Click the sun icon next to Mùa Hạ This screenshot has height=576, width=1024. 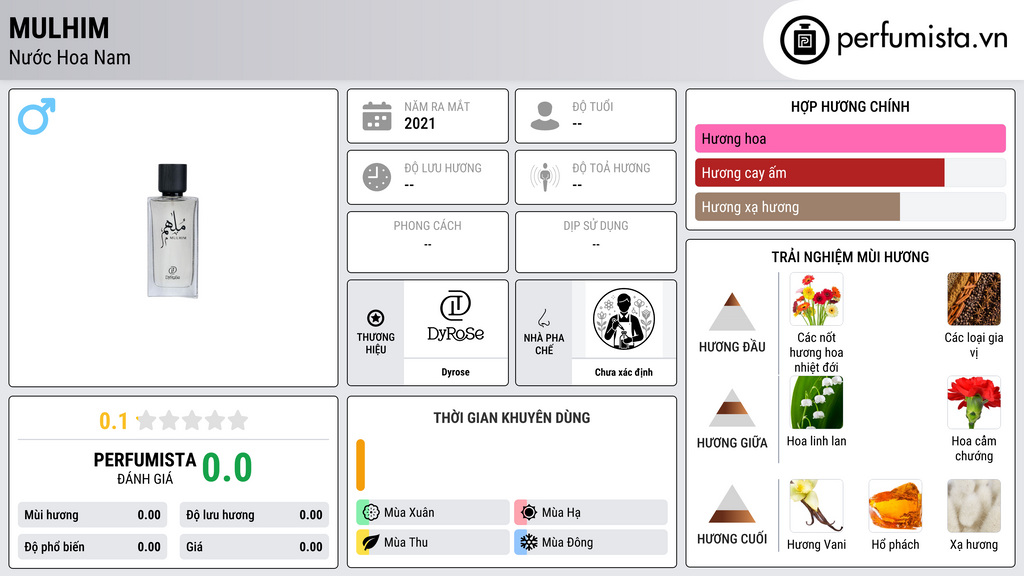click(529, 512)
